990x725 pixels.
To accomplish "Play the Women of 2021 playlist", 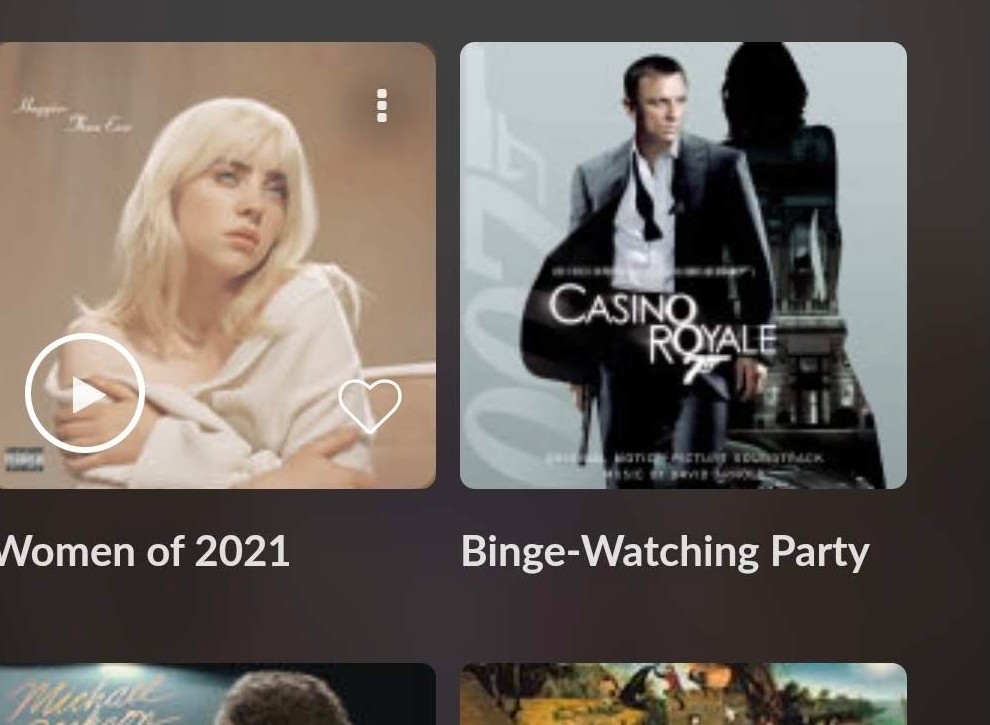I will (x=85, y=393).
